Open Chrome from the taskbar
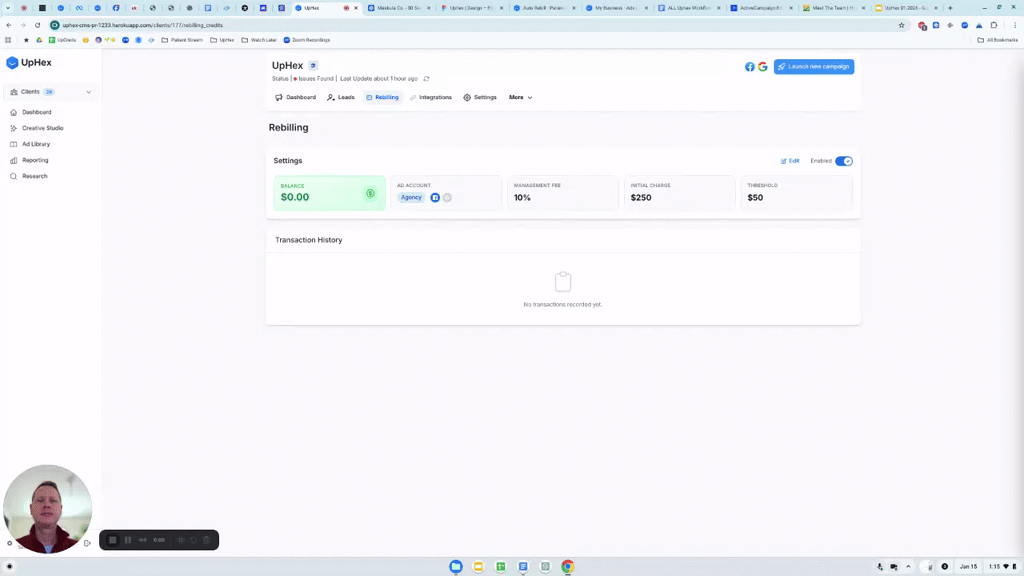The height and width of the screenshot is (576, 1024). (567, 566)
